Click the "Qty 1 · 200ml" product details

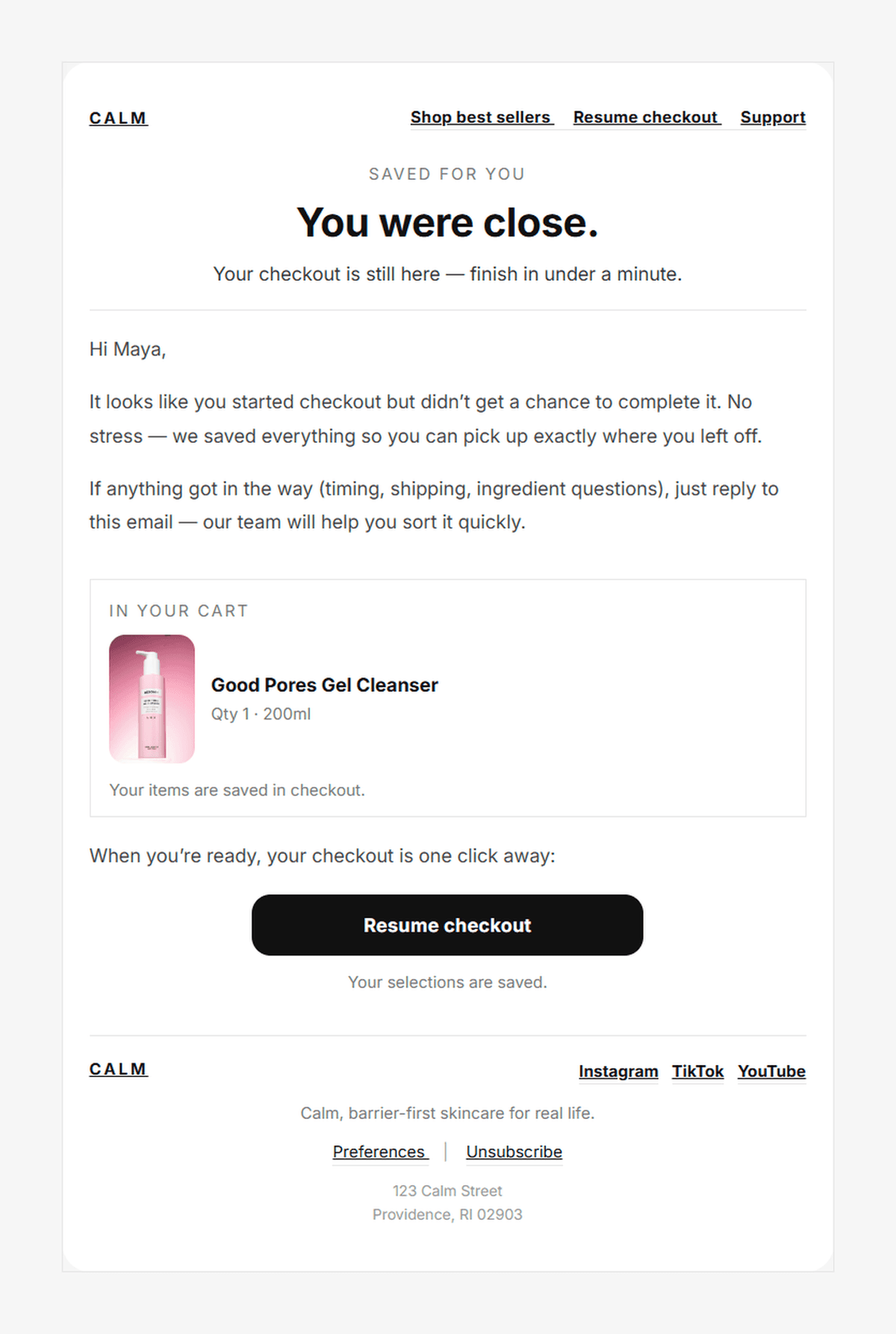(261, 714)
